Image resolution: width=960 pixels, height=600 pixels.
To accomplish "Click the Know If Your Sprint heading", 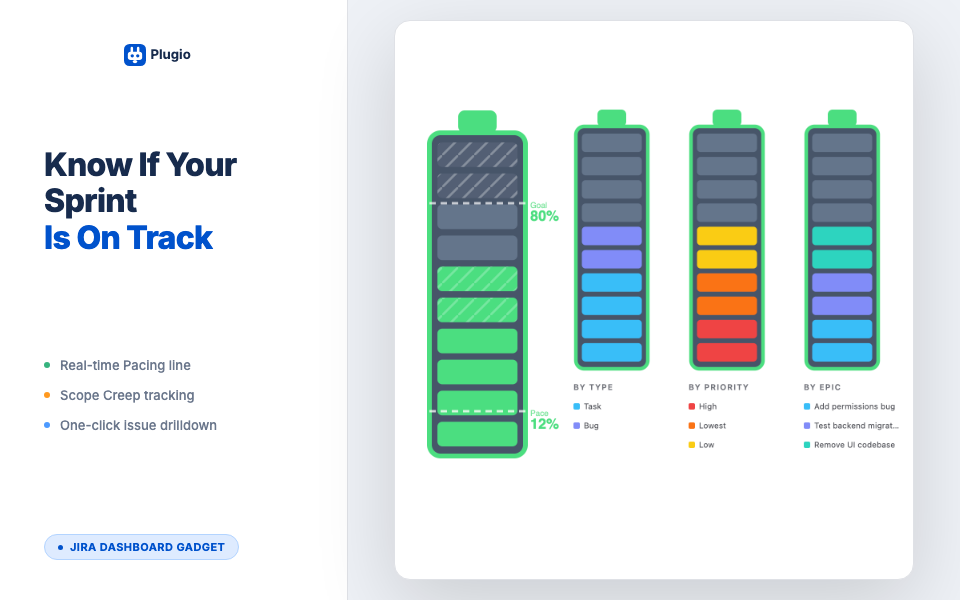I will tap(140, 182).
